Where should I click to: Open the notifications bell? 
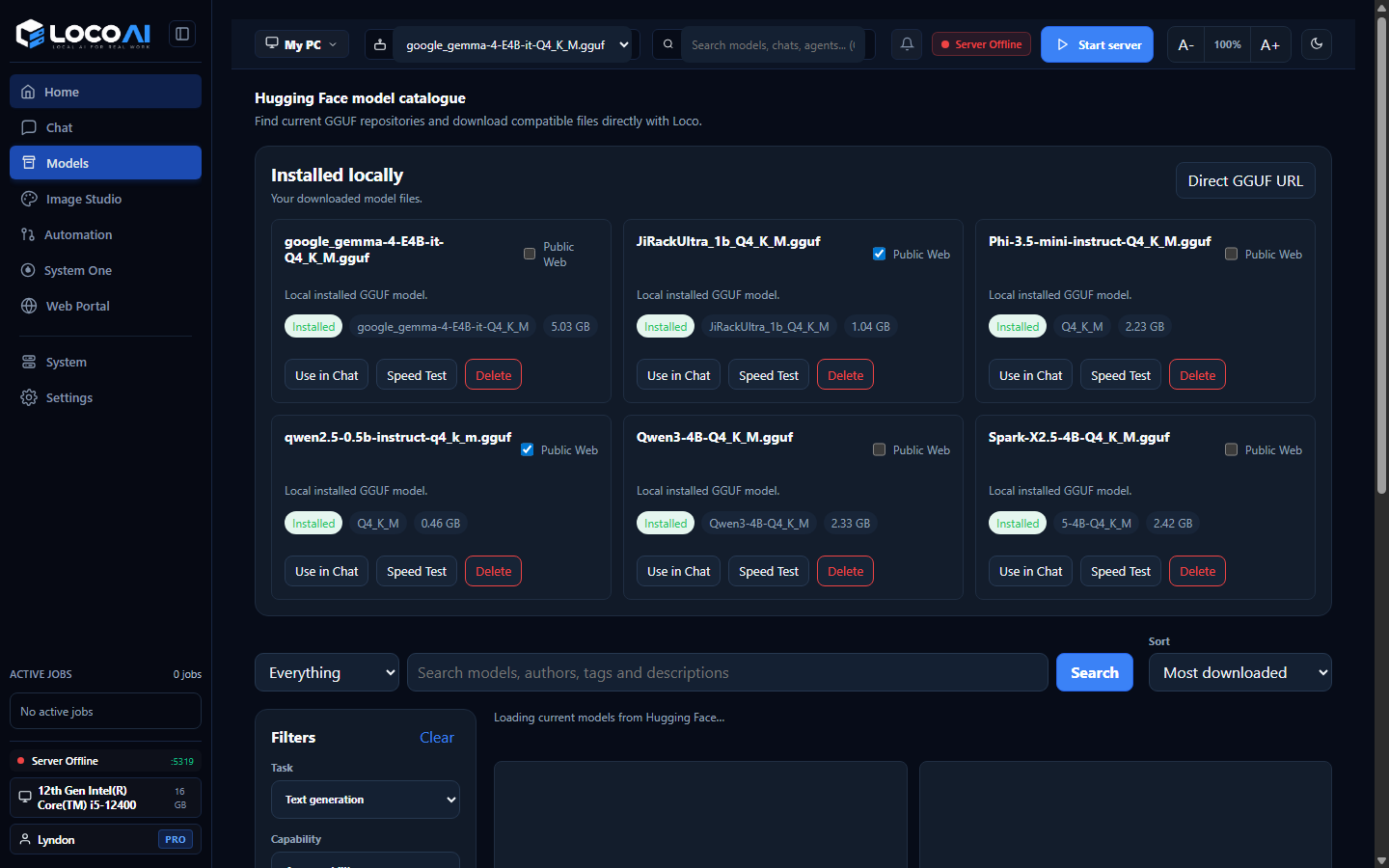[907, 44]
